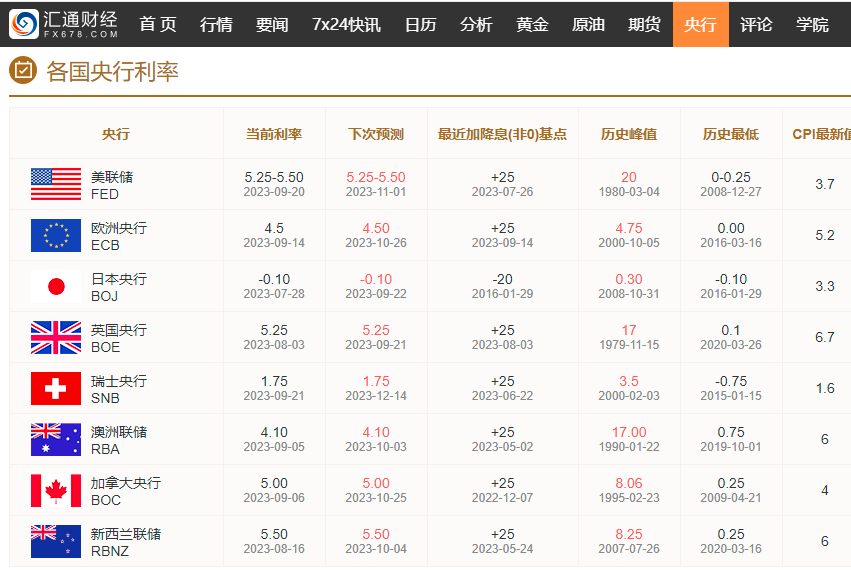Click the Australia flag icon
The height and width of the screenshot is (582, 851).
[56, 439]
